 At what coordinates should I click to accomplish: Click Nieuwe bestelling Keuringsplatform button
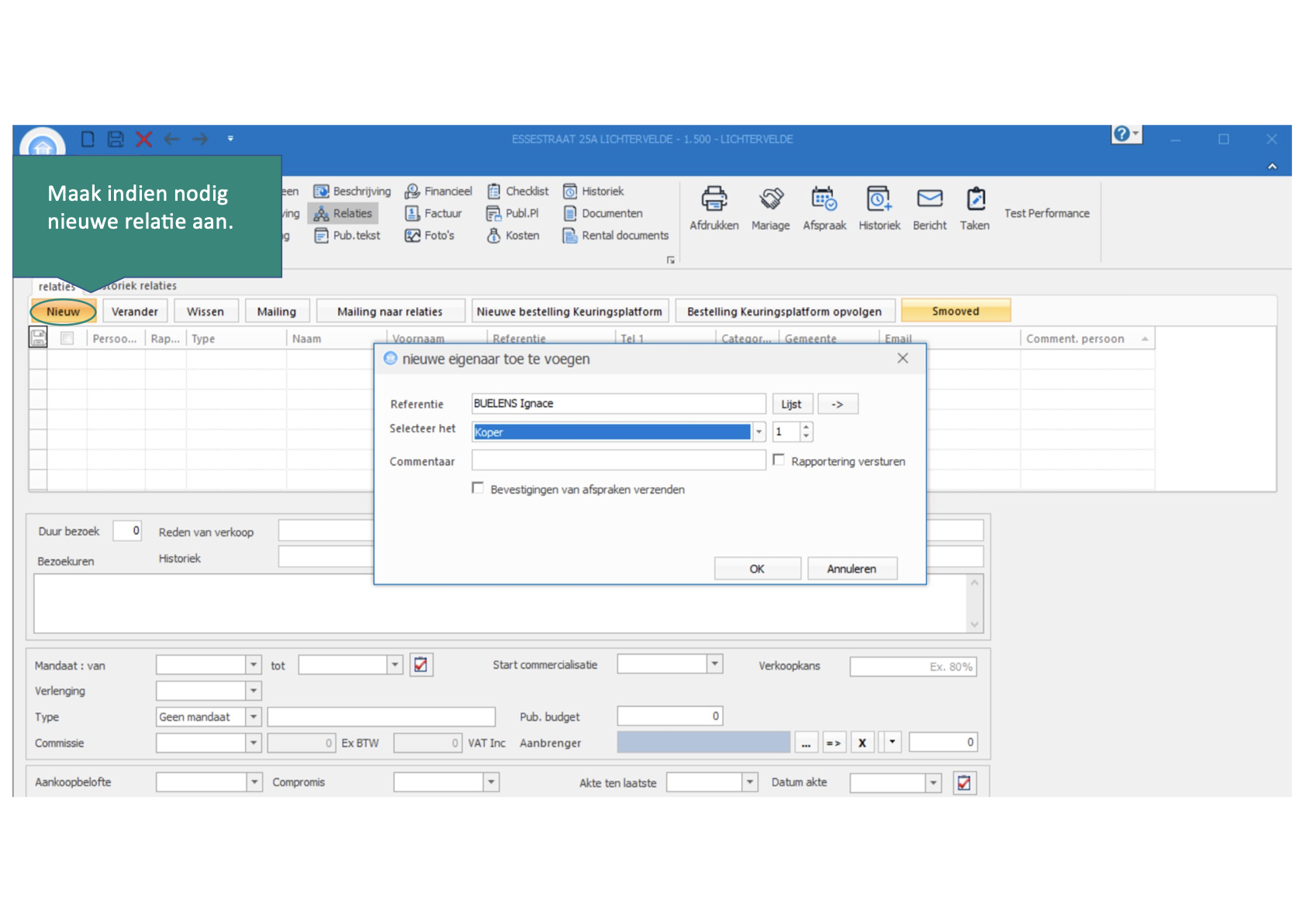569,312
